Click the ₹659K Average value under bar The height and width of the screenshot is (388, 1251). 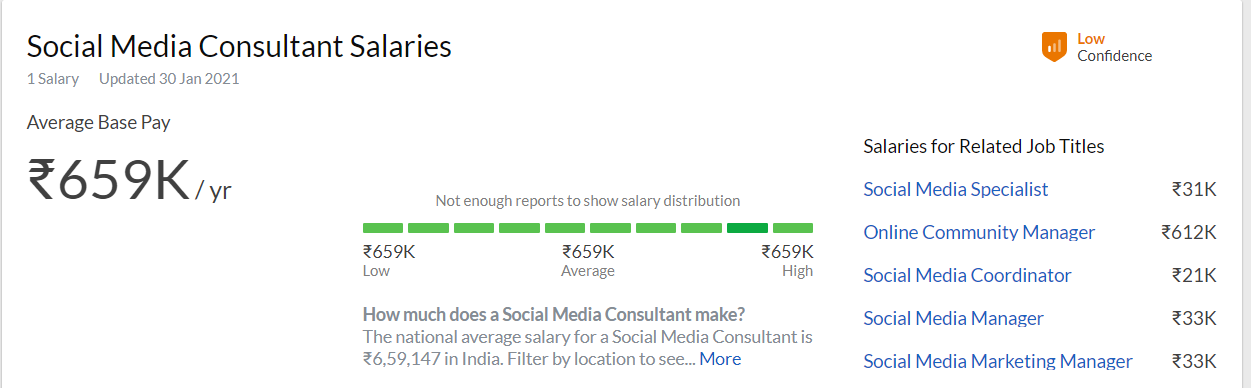point(588,252)
